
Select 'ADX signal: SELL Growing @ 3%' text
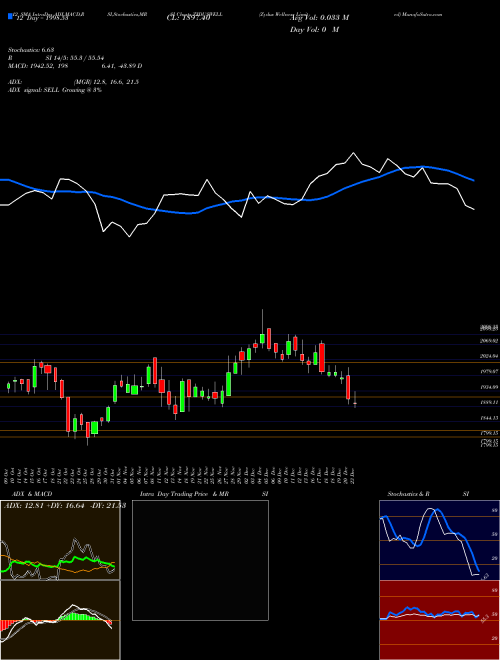pyautogui.click(x=55, y=90)
